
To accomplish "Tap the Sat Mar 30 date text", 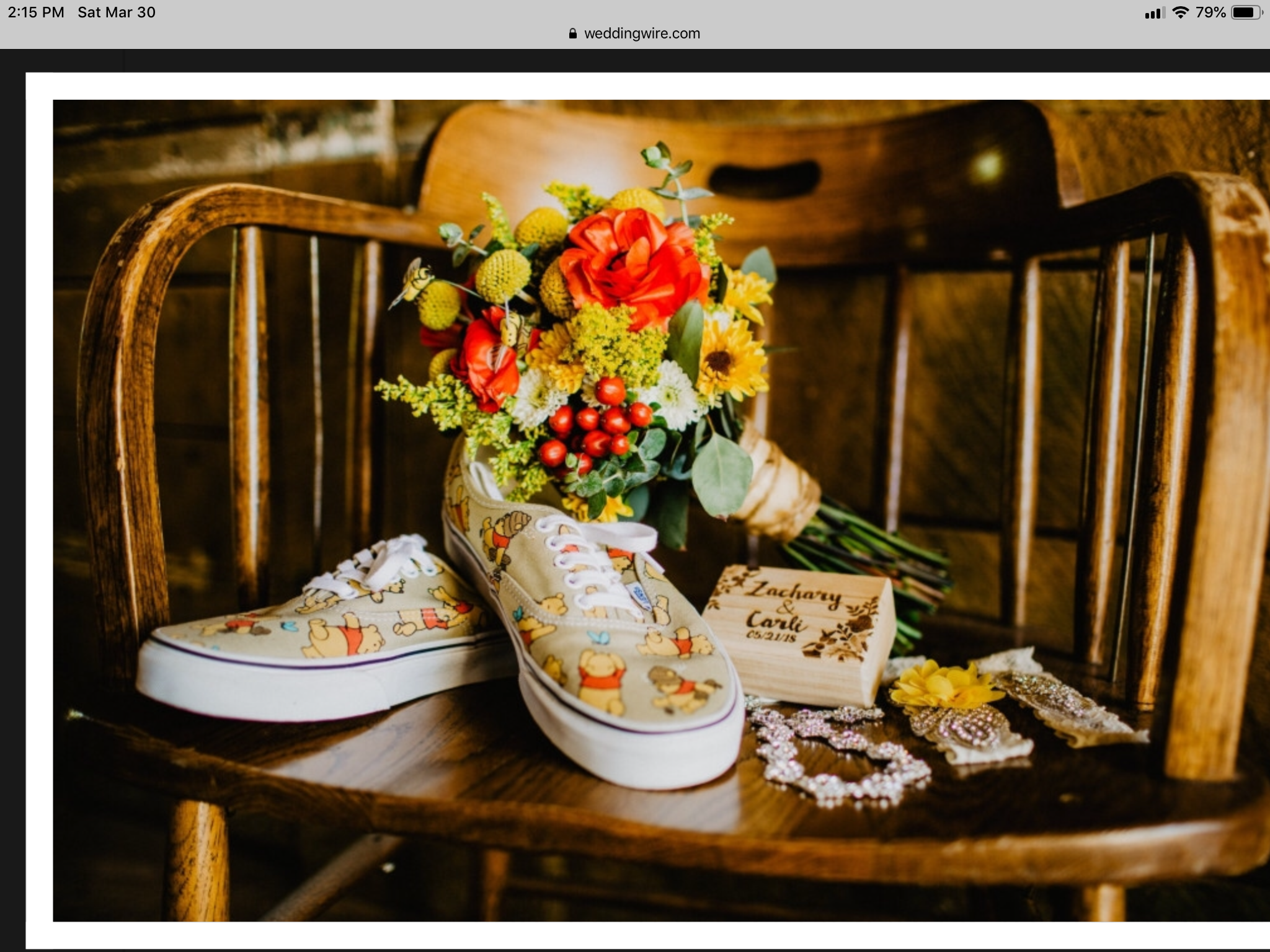I will [x=117, y=12].
